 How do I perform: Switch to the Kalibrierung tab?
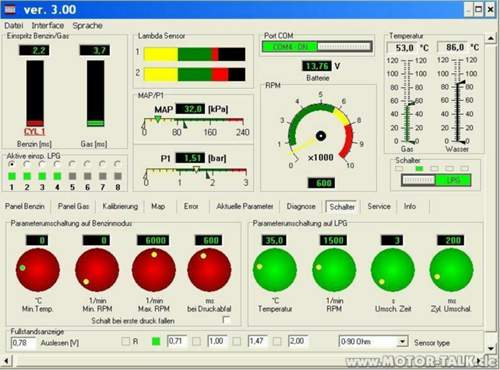coord(120,206)
